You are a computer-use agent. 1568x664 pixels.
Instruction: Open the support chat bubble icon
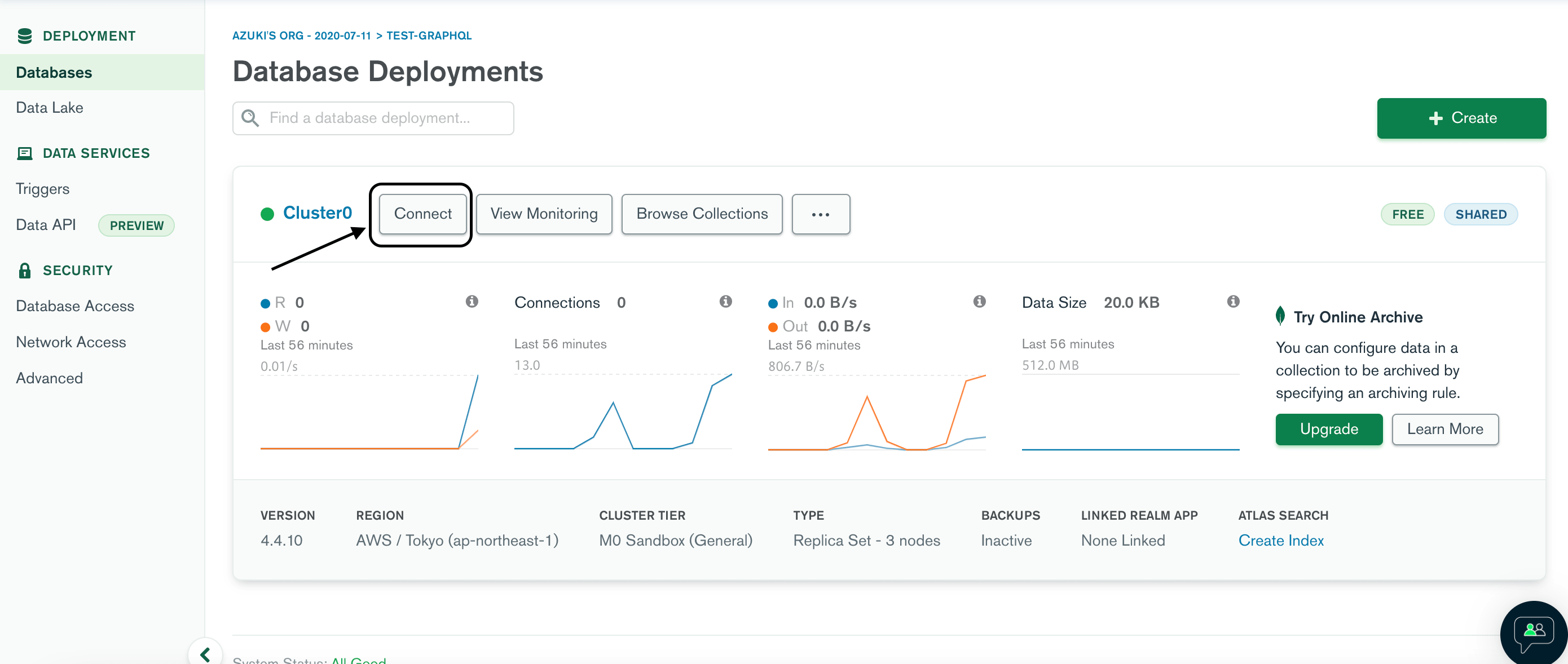[1534, 632]
